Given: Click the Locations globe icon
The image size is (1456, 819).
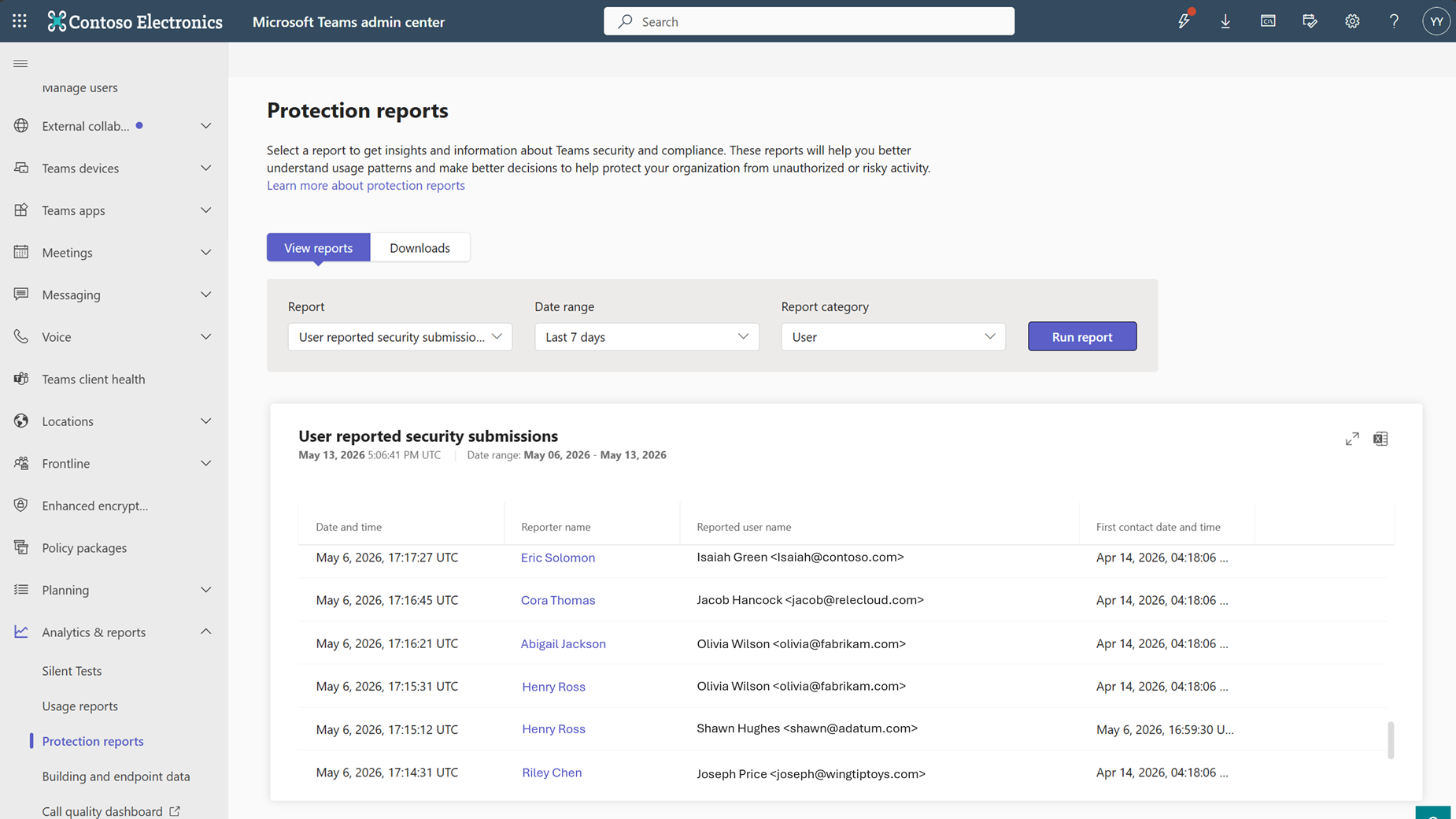Looking at the screenshot, I should pos(21,421).
